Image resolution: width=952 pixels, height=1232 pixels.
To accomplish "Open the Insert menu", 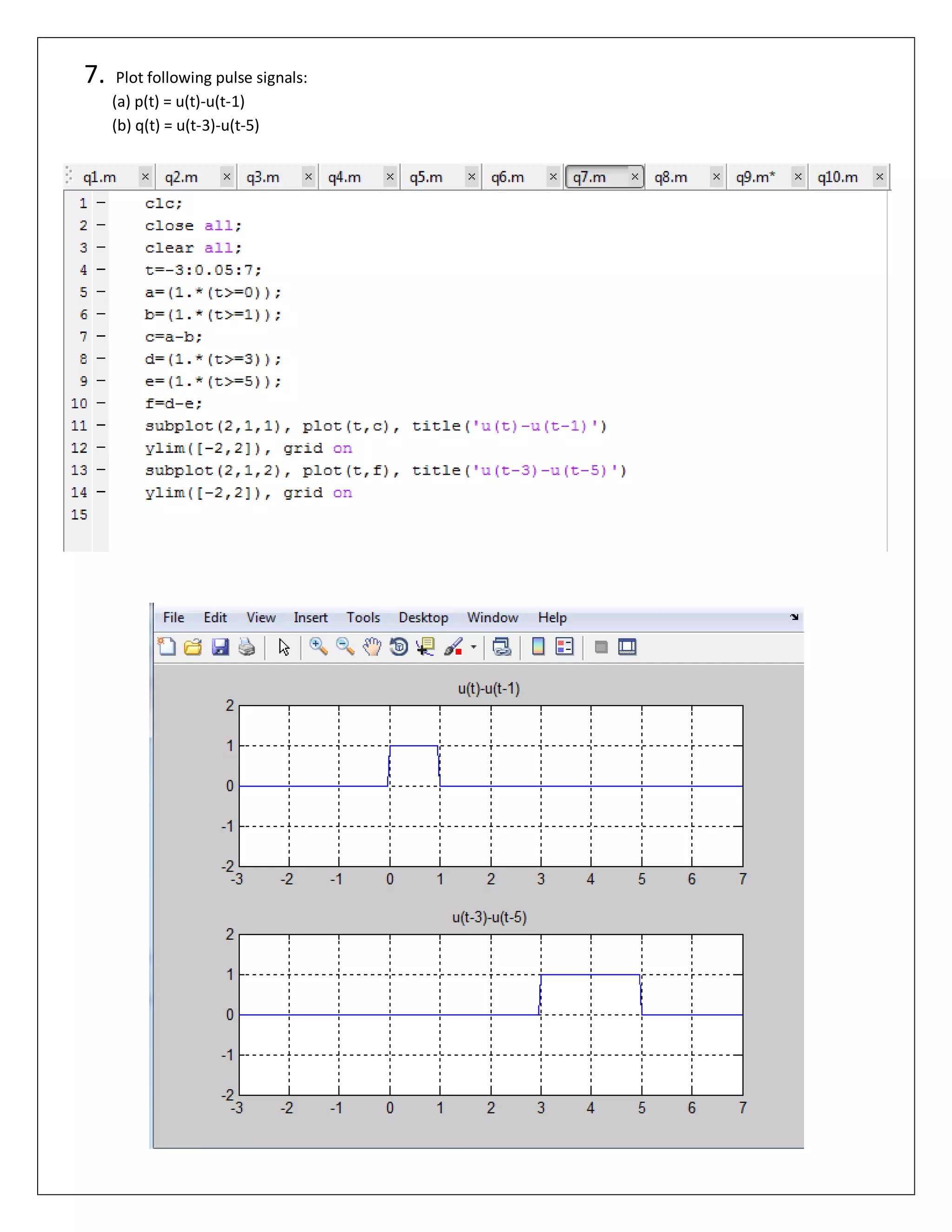I will pos(310,618).
